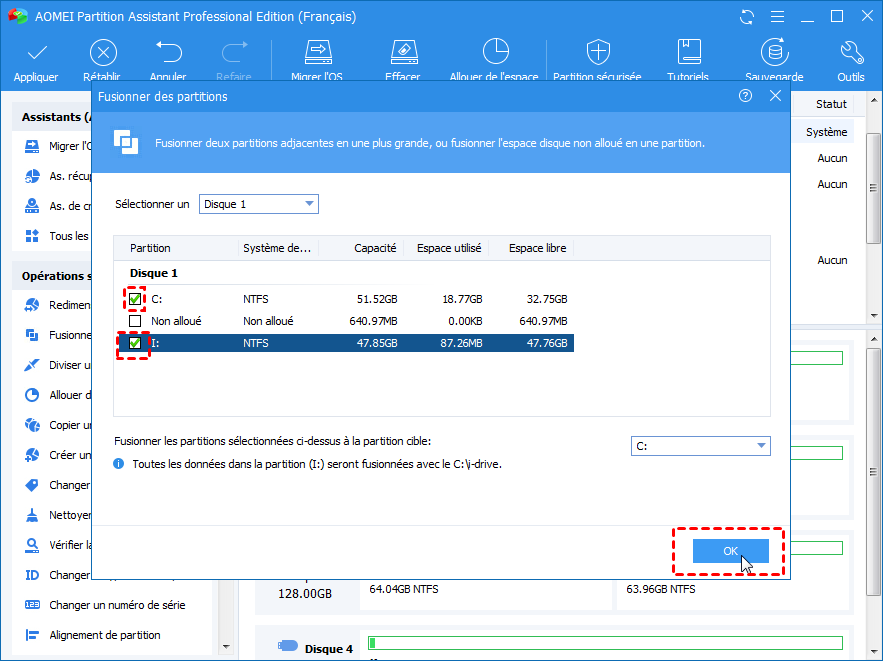Uncheck the C: partition checkbox

pos(135,299)
